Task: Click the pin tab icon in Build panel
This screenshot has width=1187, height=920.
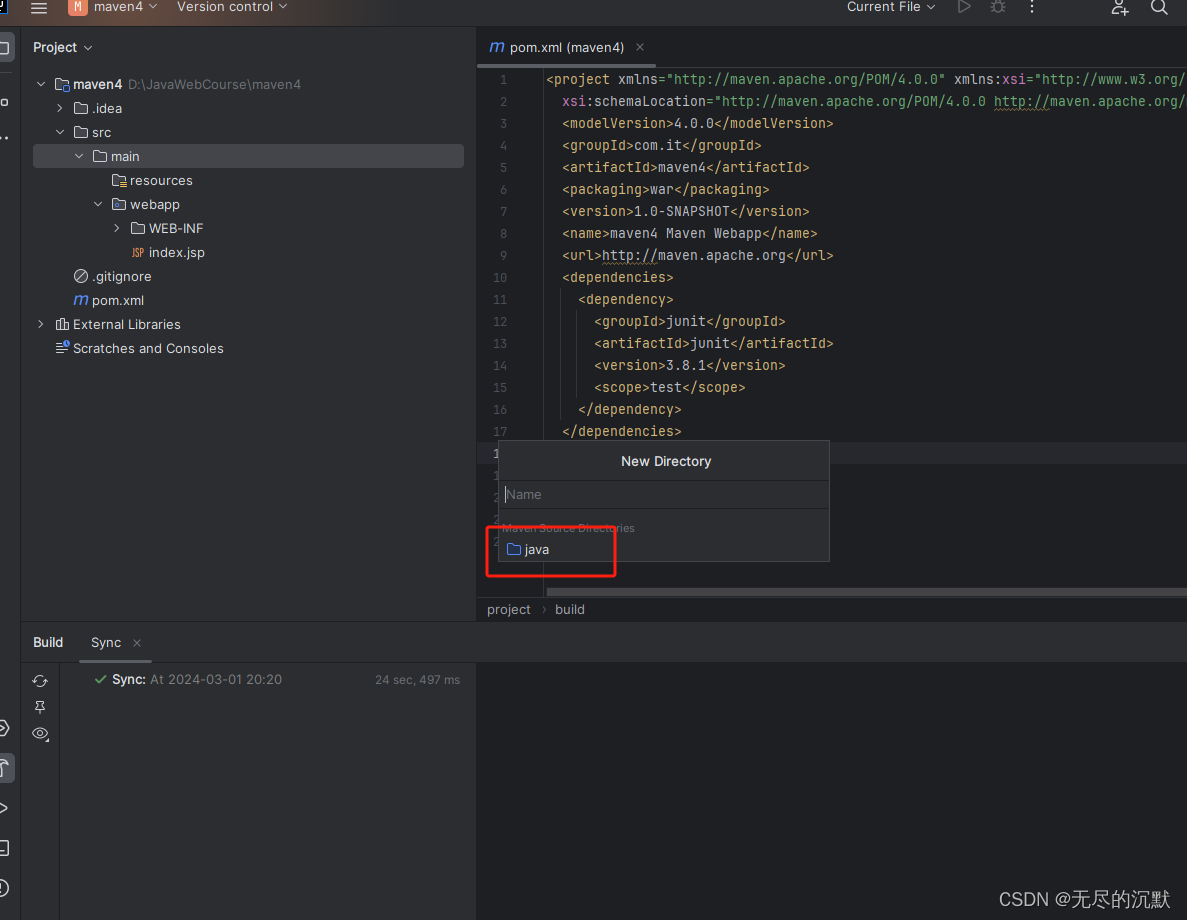Action: 40,706
